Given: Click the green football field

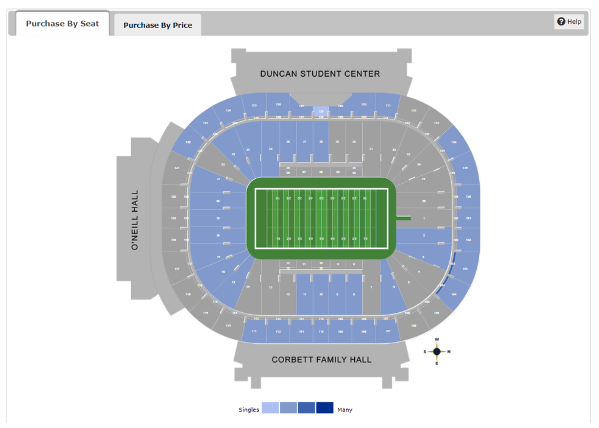Looking at the screenshot, I should click(x=321, y=219).
